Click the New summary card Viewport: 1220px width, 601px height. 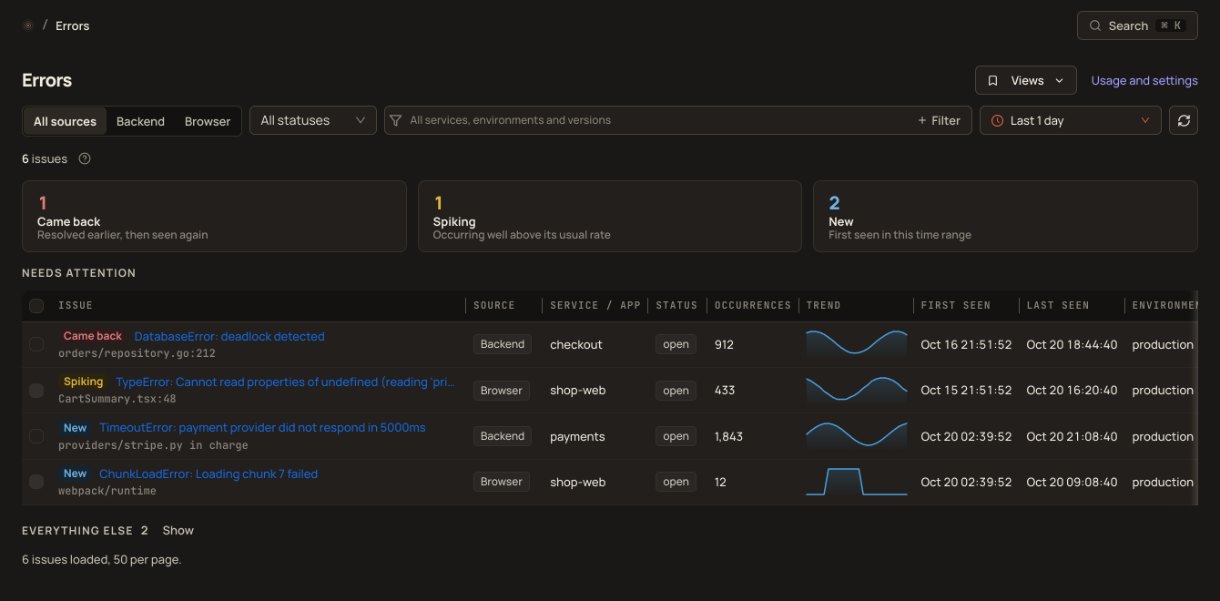(1005, 216)
